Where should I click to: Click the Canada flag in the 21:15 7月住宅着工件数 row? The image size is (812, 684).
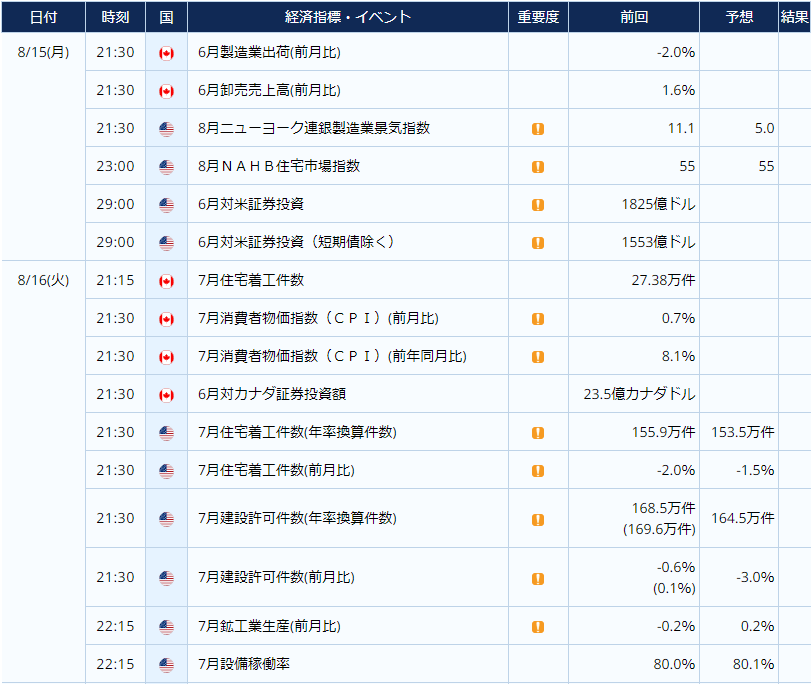tap(166, 281)
